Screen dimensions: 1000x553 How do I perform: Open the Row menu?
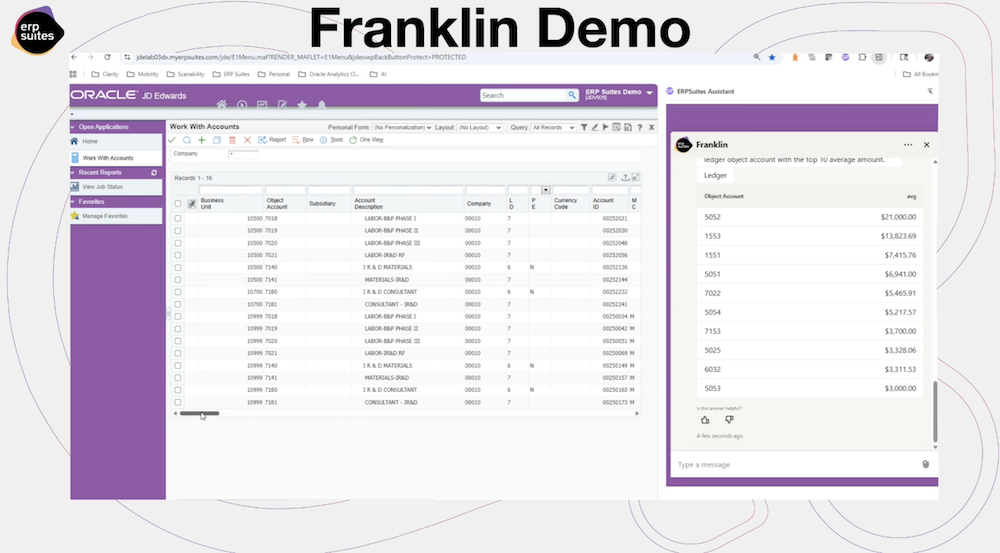[303, 140]
